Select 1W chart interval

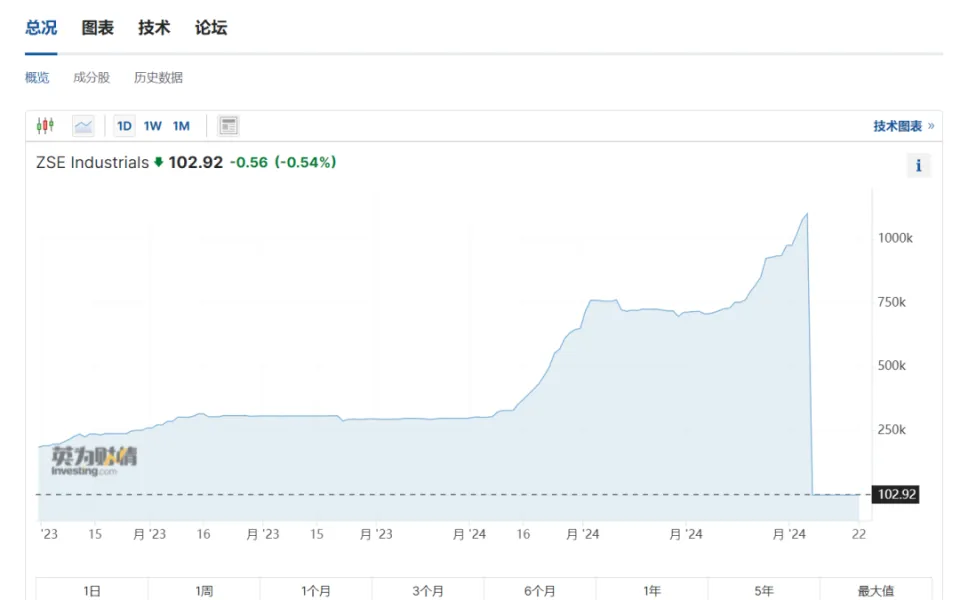point(152,126)
